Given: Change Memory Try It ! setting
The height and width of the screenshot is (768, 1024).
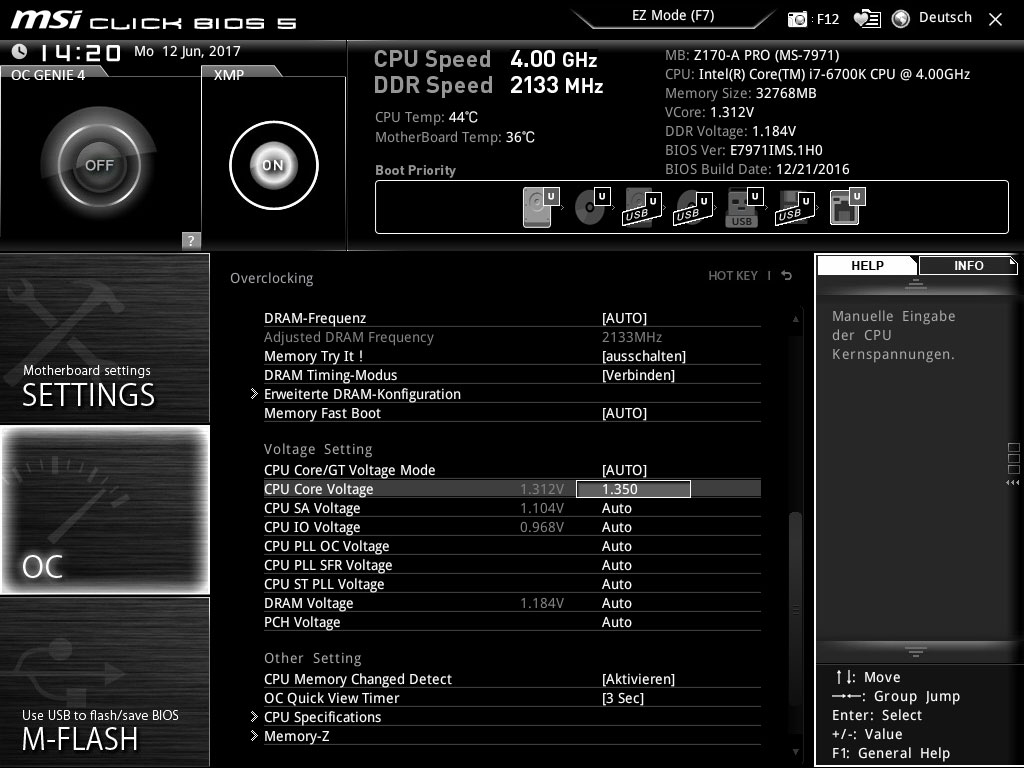Looking at the screenshot, I should tap(643, 356).
